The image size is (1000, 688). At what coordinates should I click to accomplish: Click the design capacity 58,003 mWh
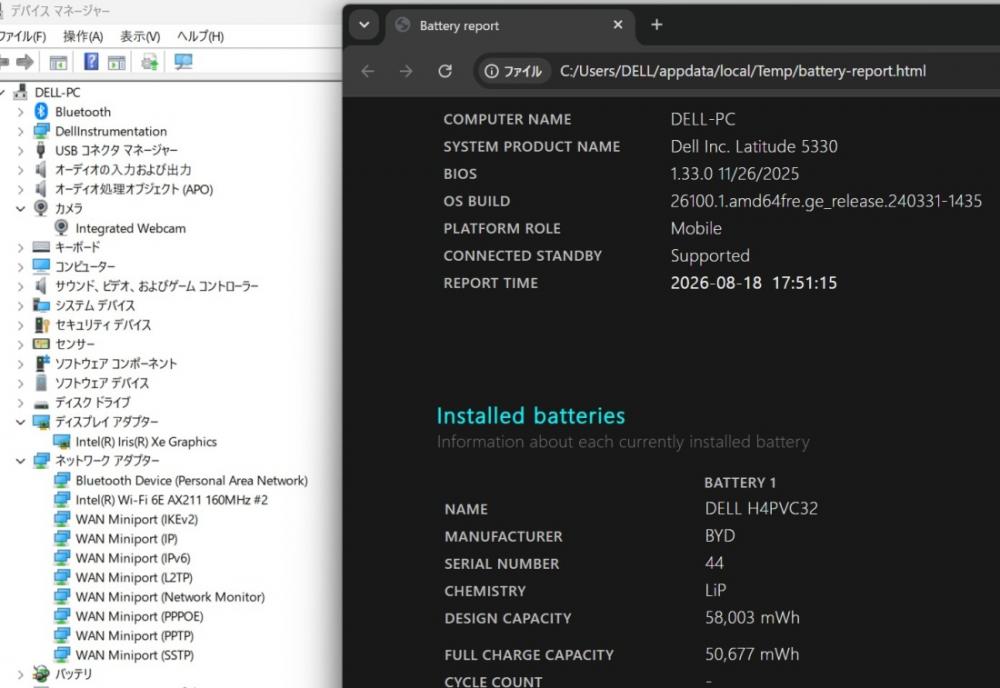tap(752, 618)
